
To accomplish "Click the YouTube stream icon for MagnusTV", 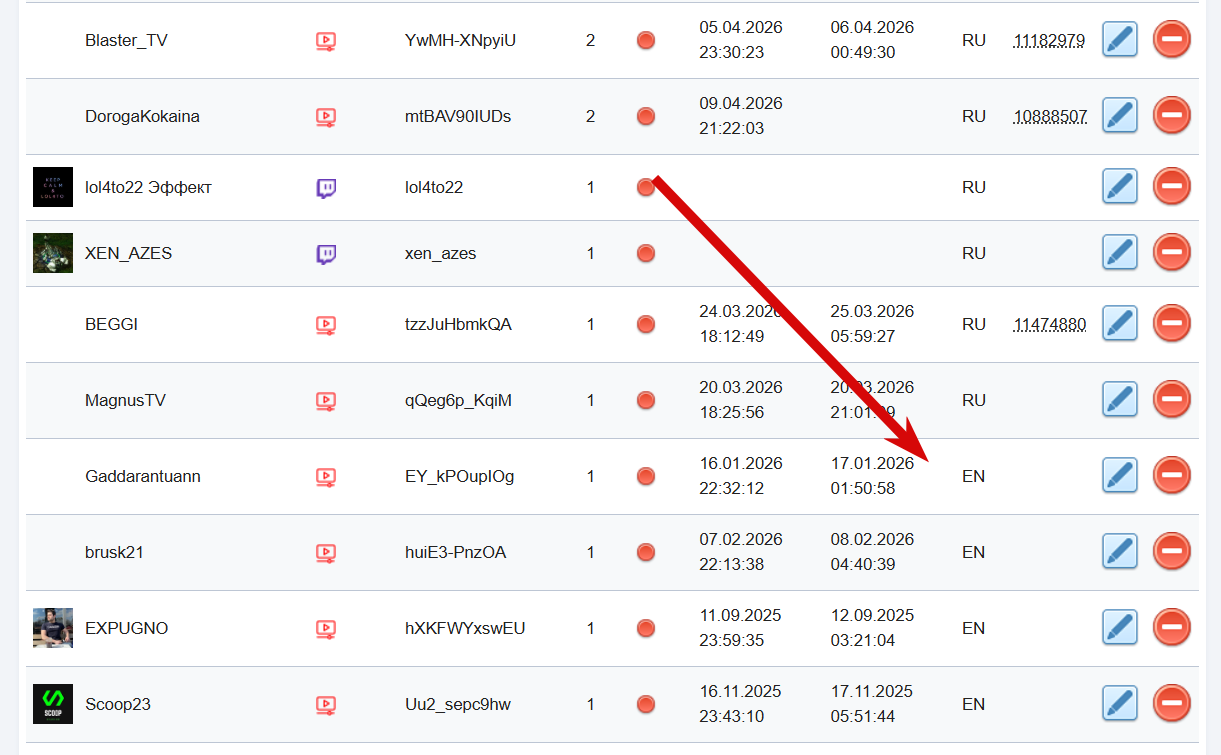I will tap(326, 401).
